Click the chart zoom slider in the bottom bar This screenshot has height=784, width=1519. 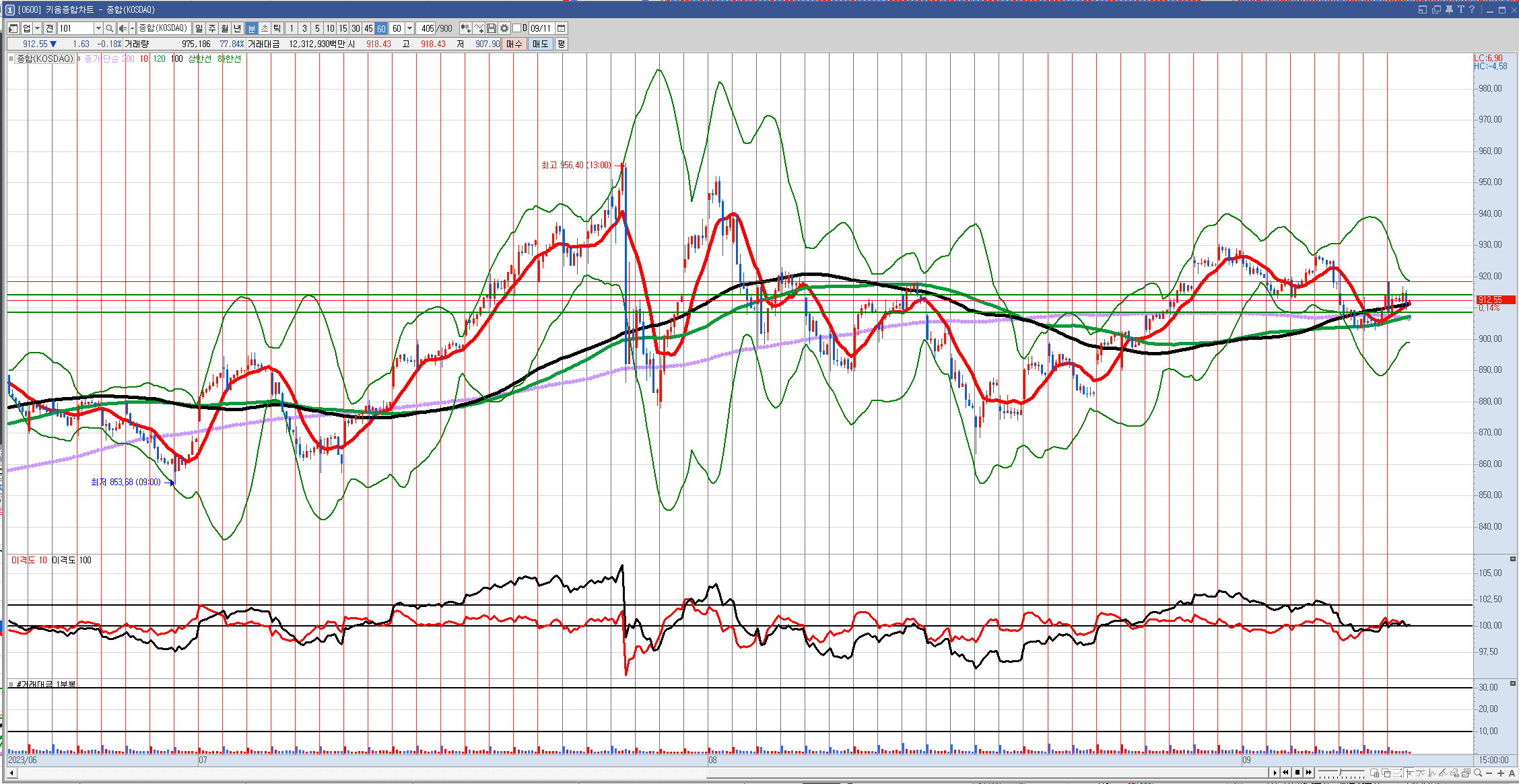(x=1341, y=773)
